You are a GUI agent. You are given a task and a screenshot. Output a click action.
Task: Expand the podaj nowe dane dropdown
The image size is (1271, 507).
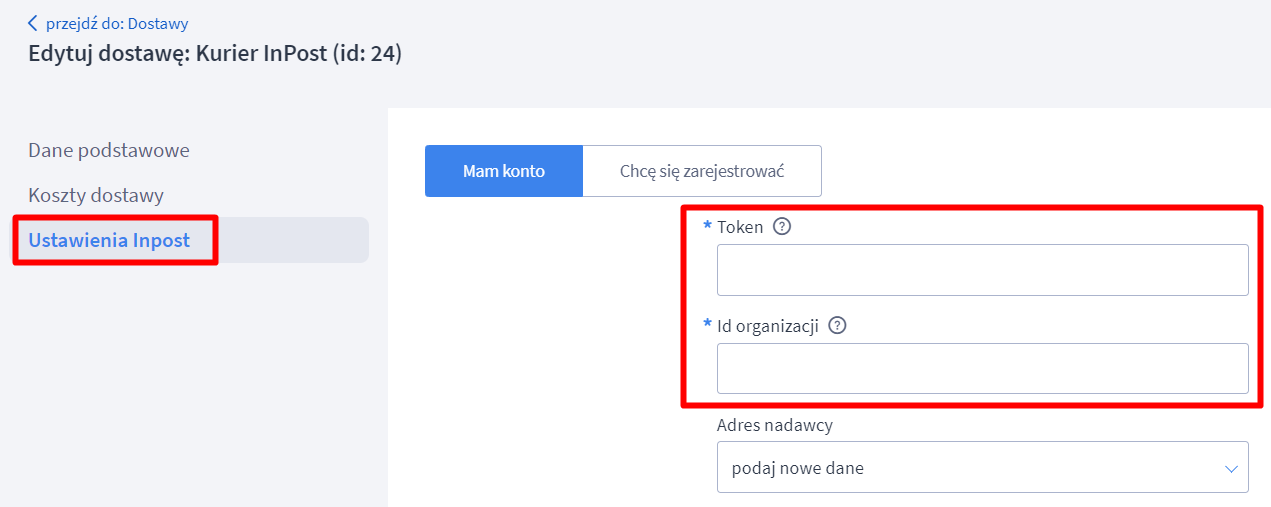[x=983, y=467]
